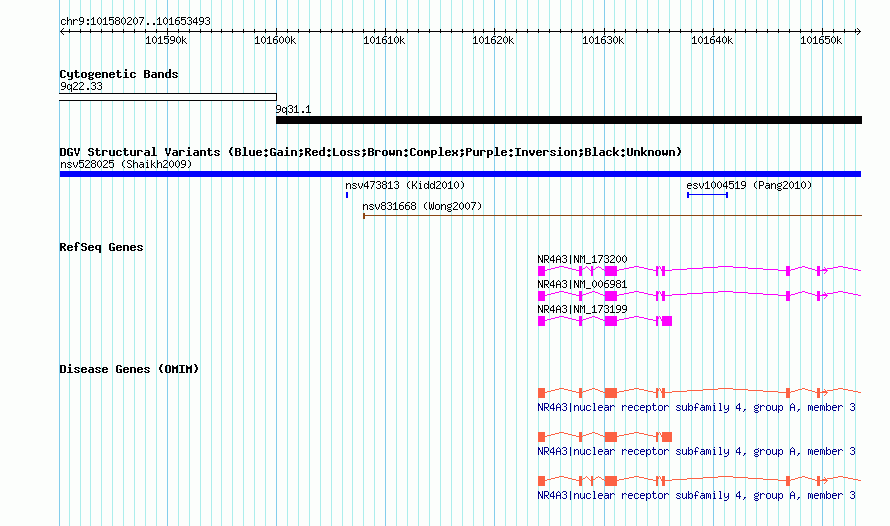Image resolution: width=890 pixels, height=526 pixels.
Task: Select the 9q31.1 band label
Action: tap(293, 110)
